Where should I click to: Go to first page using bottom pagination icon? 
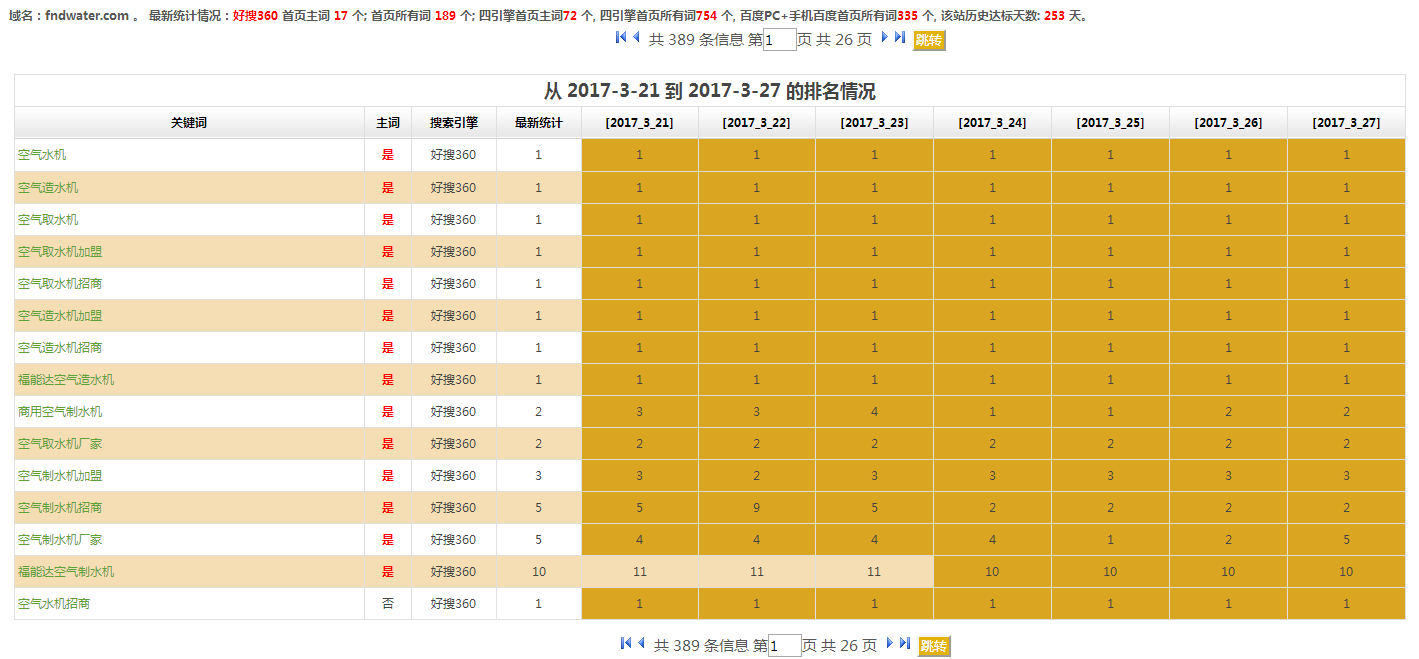coord(626,644)
